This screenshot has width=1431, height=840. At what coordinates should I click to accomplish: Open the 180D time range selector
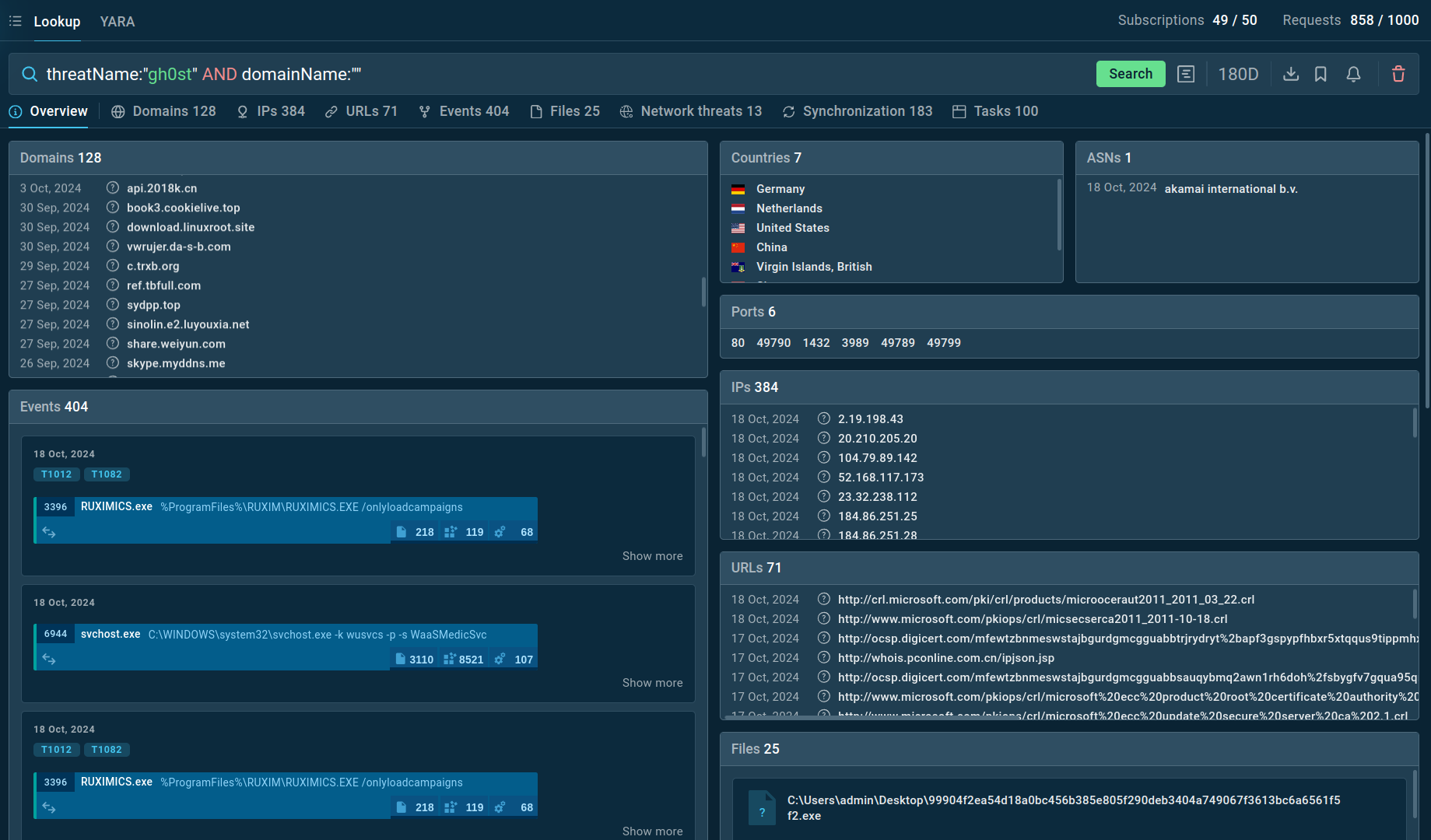coord(1238,74)
